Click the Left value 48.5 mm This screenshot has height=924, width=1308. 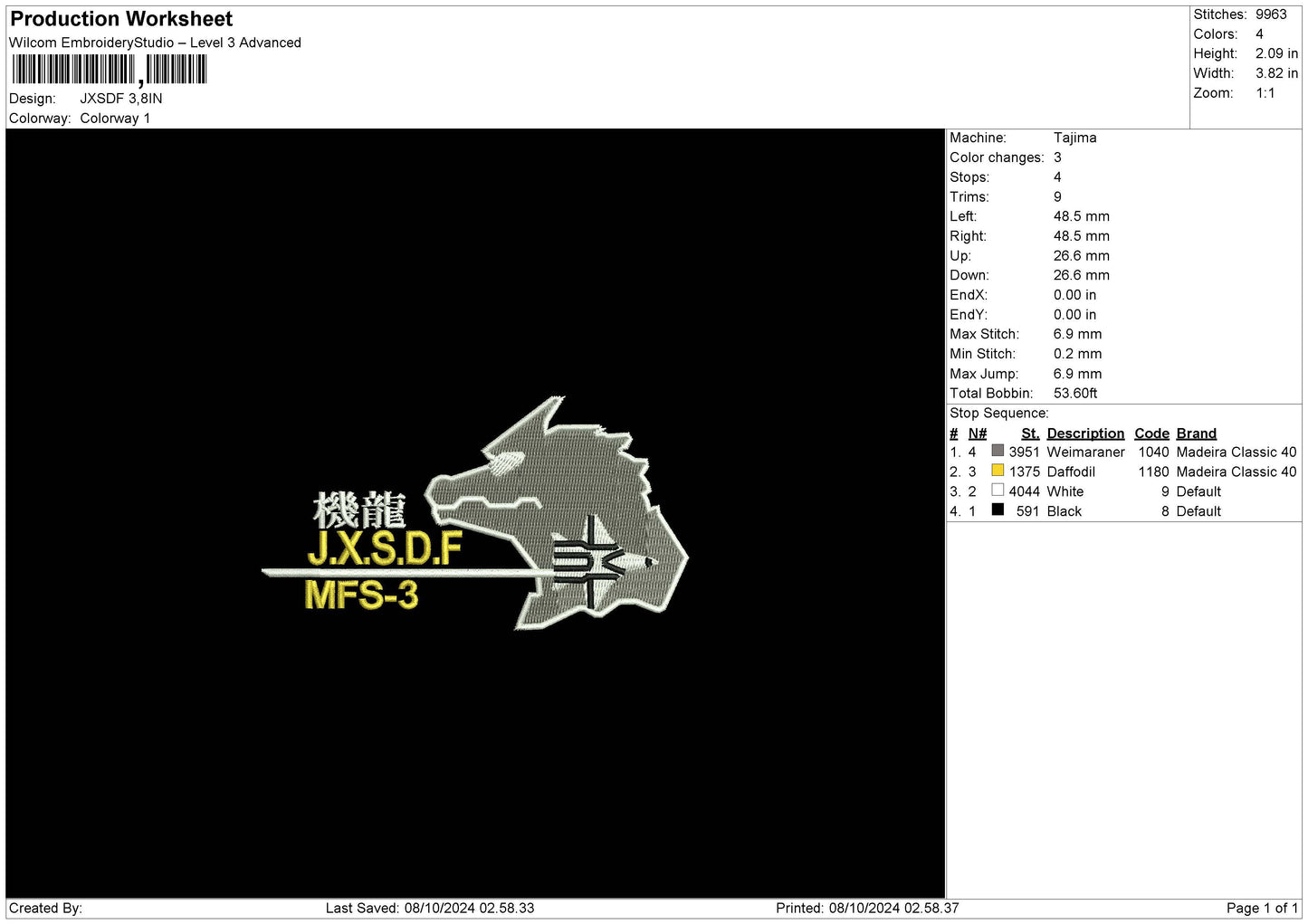pos(1081,216)
